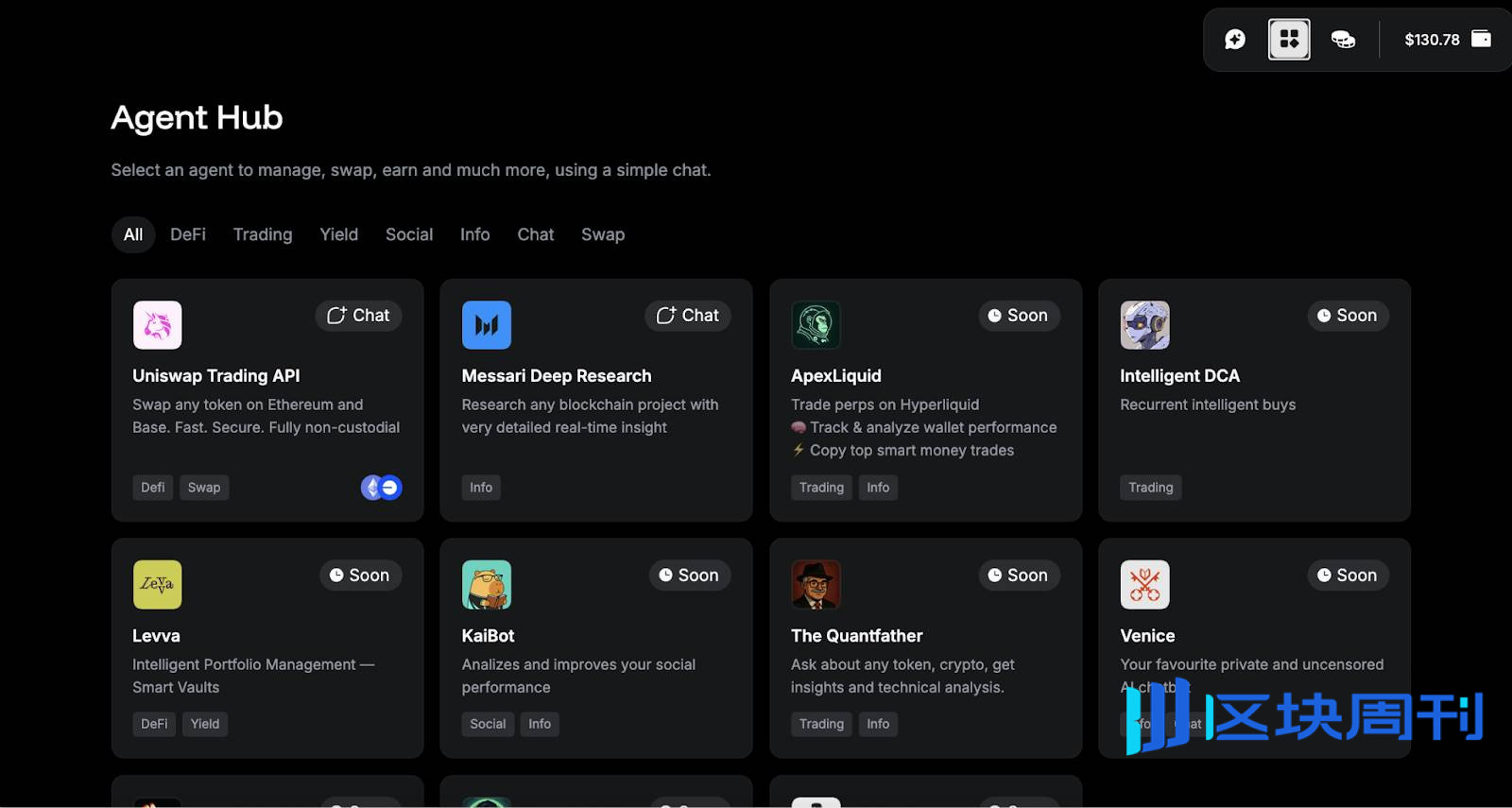Click the Levva yellow logo icon
This screenshot has height=808, width=1512.
(157, 585)
